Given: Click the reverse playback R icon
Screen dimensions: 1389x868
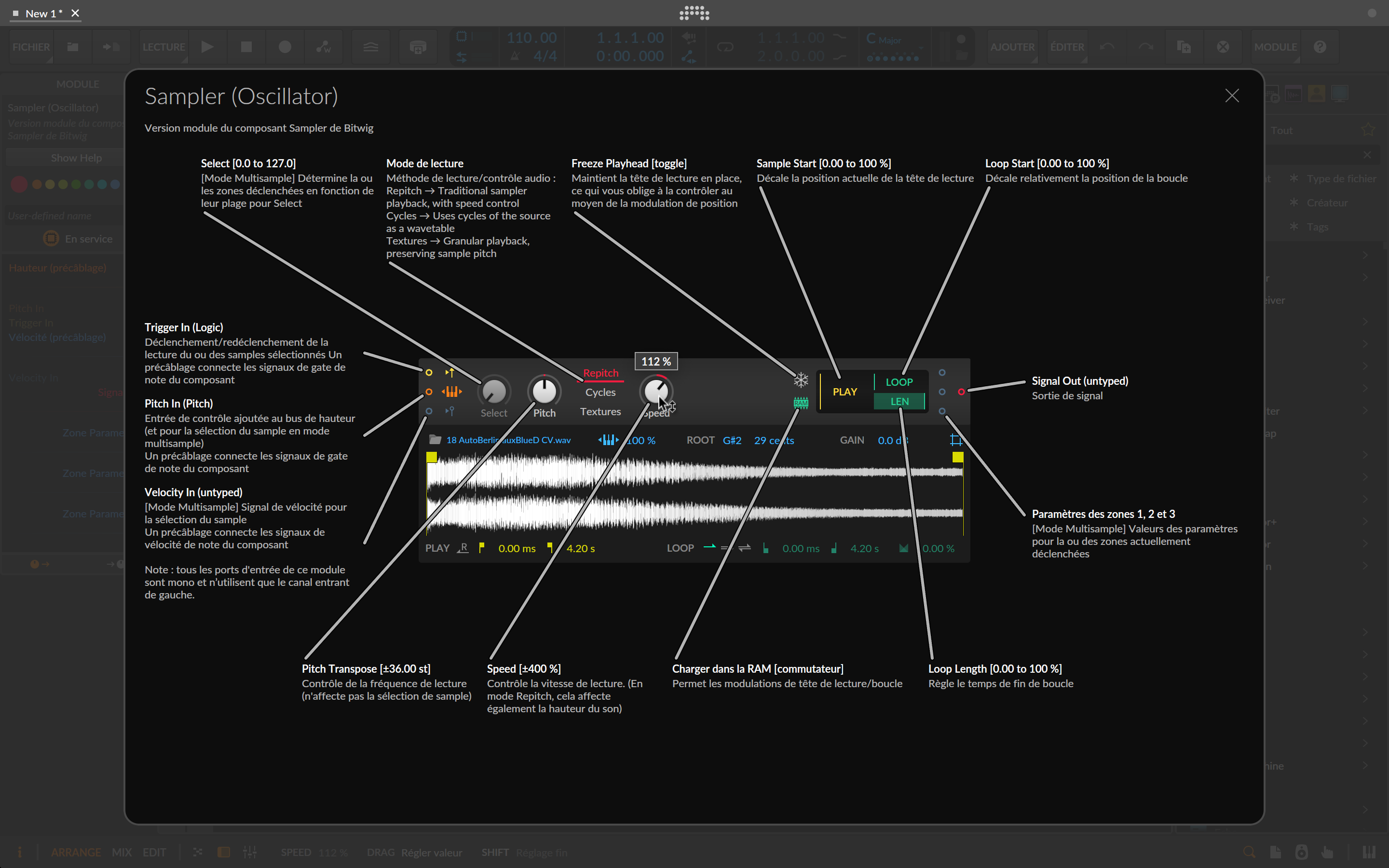Looking at the screenshot, I should [462, 548].
